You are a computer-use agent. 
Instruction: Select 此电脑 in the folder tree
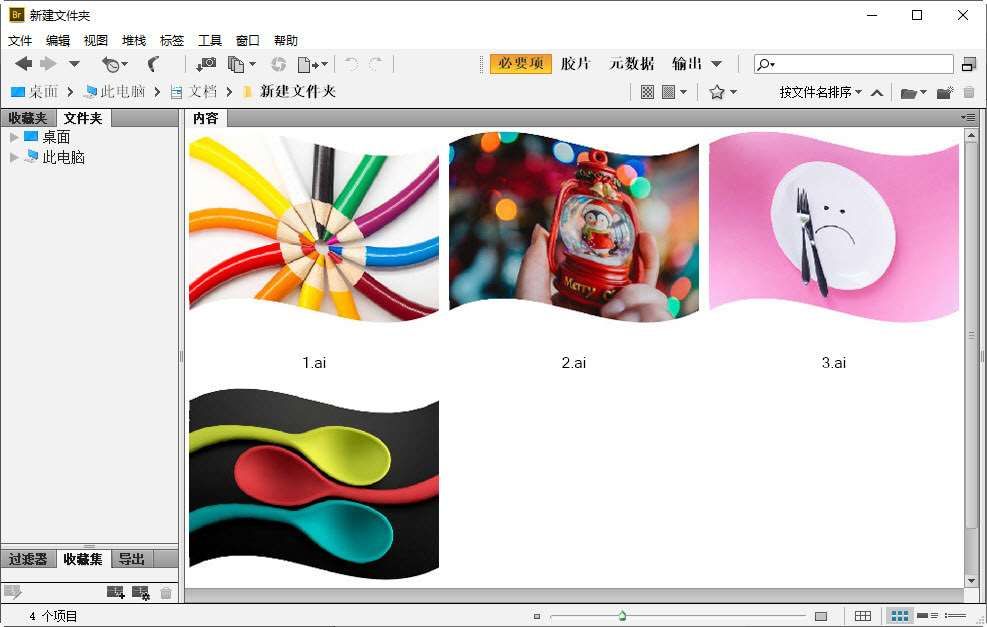[x=63, y=157]
